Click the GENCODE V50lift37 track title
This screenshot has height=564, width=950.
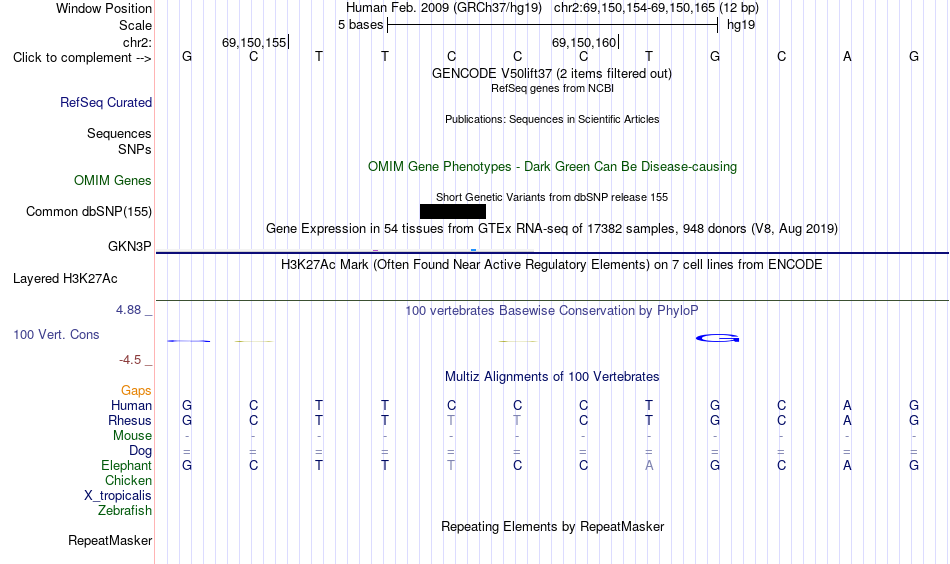pyautogui.click(x=552, y=73)
